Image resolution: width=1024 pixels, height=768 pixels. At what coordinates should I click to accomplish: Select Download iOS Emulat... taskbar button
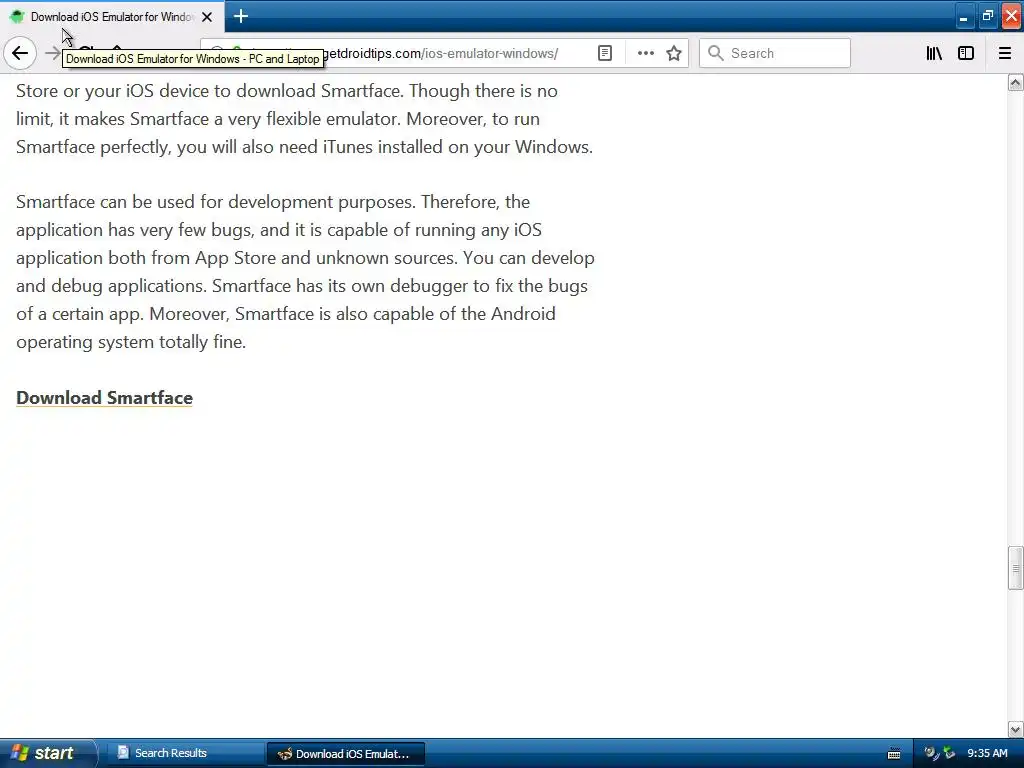point(345,754)
